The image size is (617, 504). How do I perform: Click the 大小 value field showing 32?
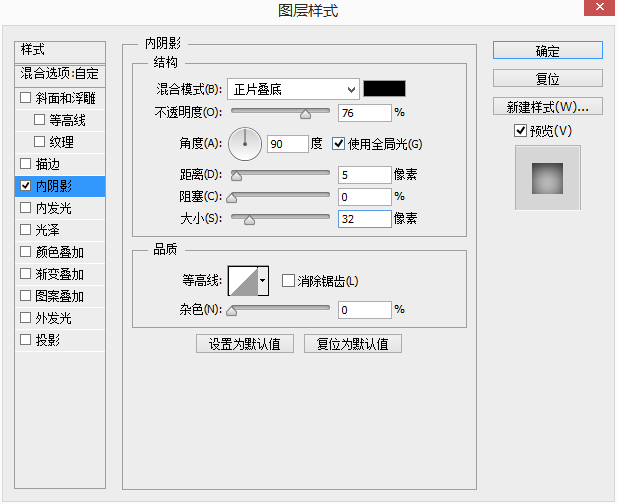pyautogui.click(x=364, y=219)
